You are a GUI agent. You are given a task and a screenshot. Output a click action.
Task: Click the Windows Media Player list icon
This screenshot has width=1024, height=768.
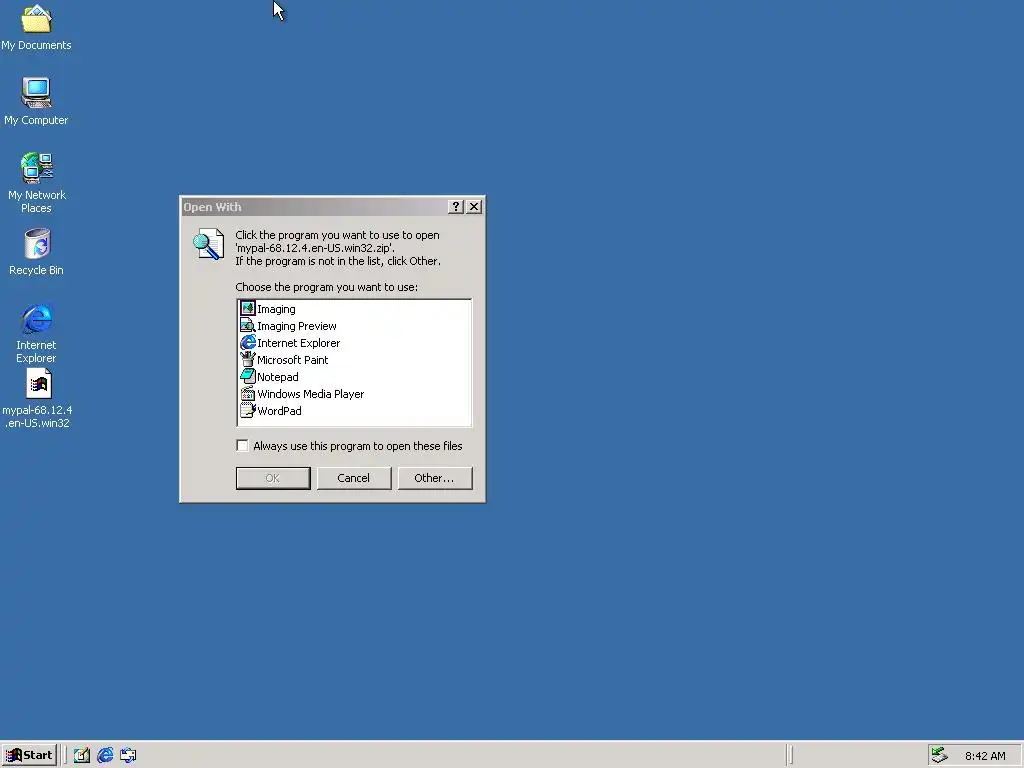(248, 393)
